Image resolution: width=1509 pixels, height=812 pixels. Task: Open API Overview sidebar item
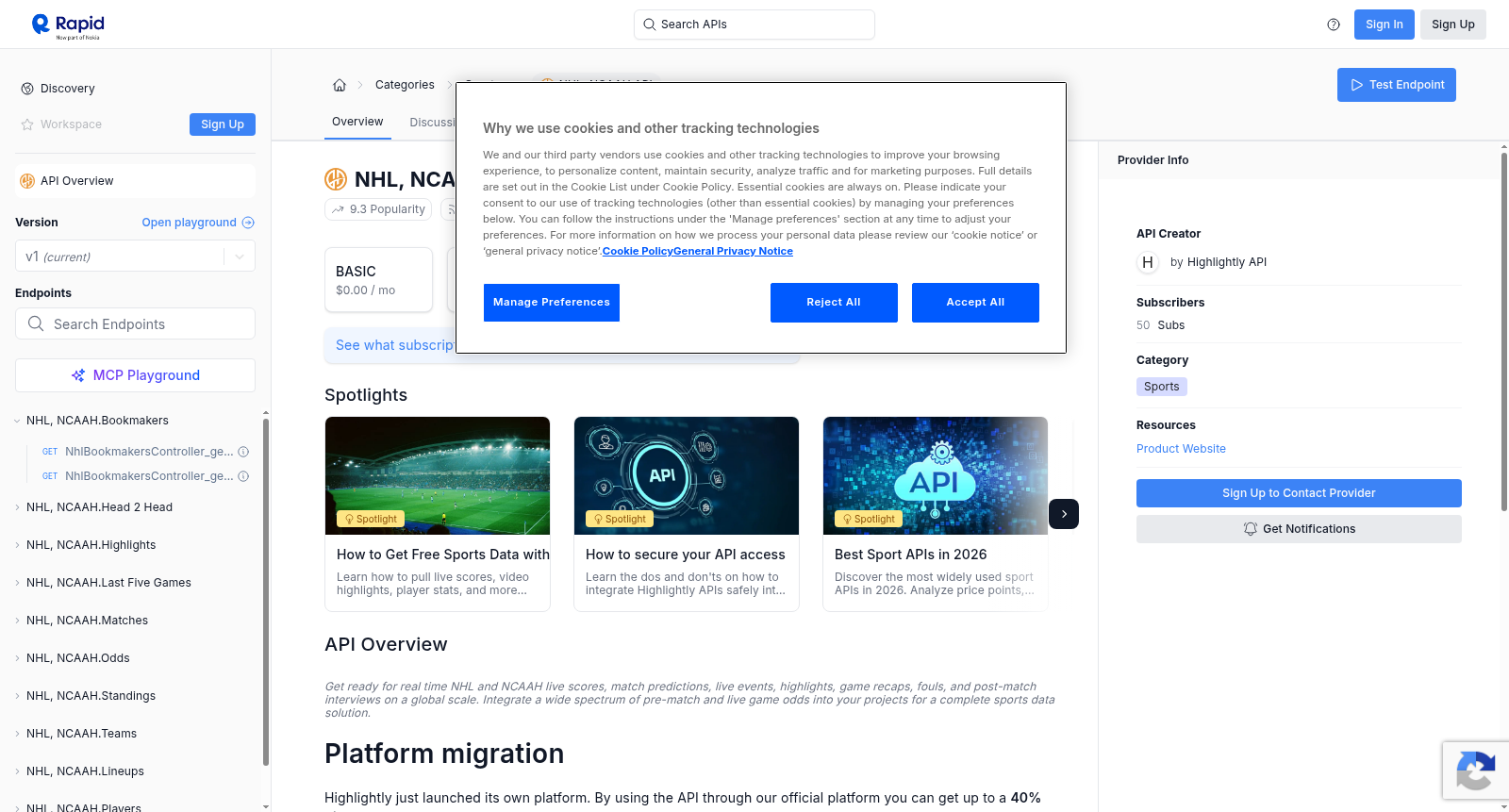tap(135, 181)
